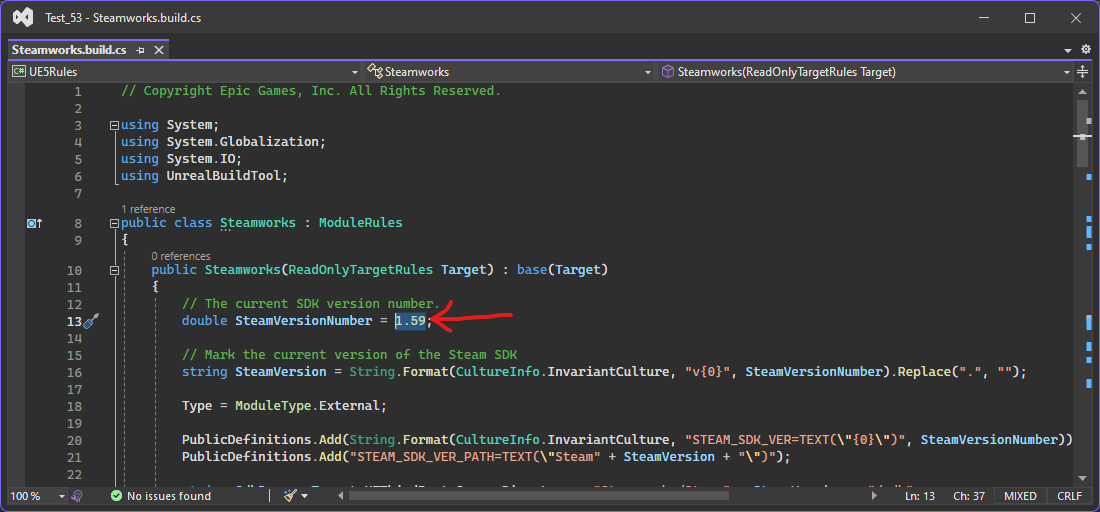Collapse the using directives block
Image resolution: width=1100 pixels, height=512 pixels.
coord(114,126)
